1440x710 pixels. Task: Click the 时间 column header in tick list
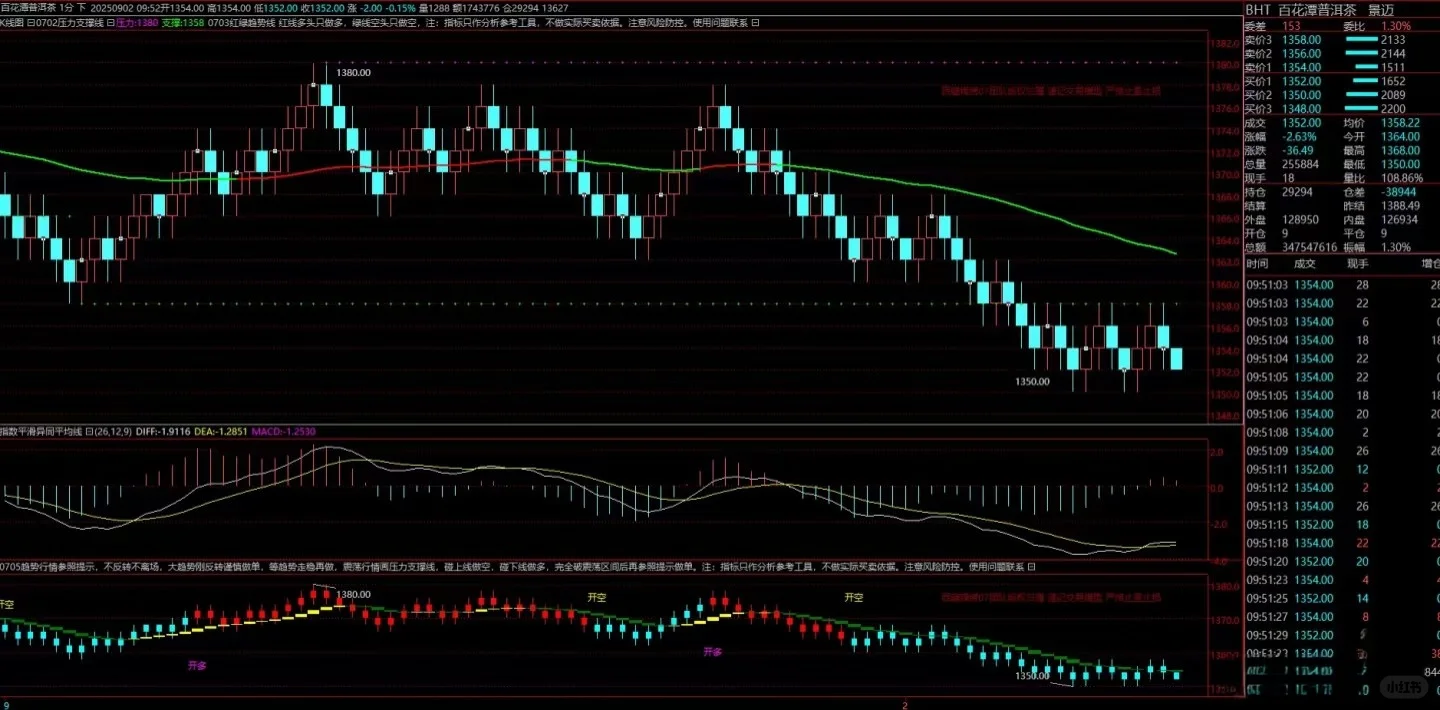(x=1258, y=264)
